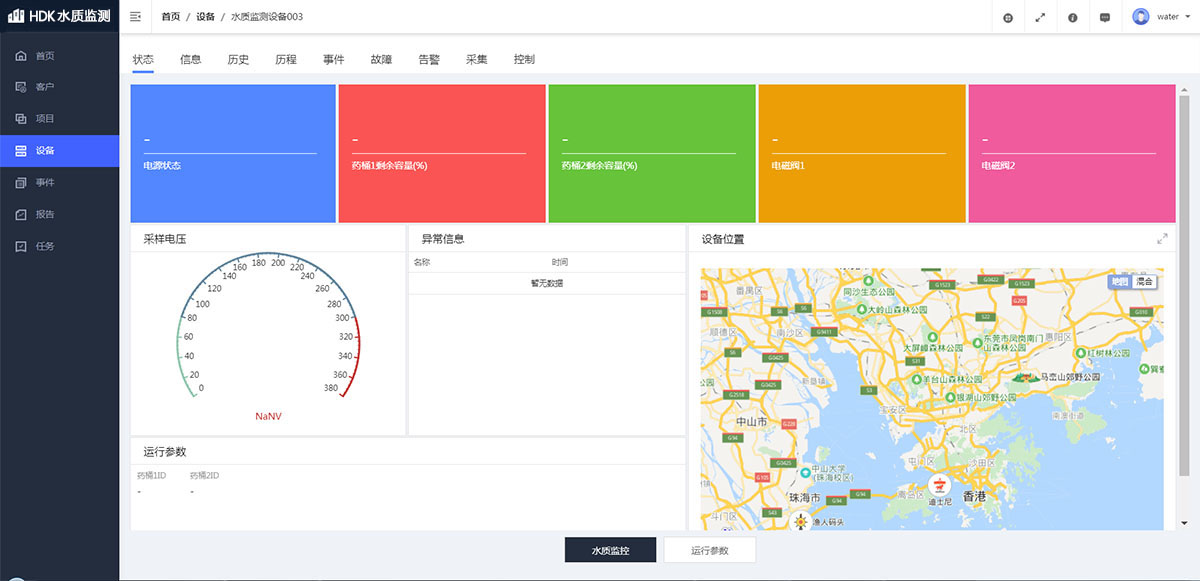Click the 首页 breadcrumb link
The width and height of the screenshot is (1200, 581).
click(x=171, y=17)
